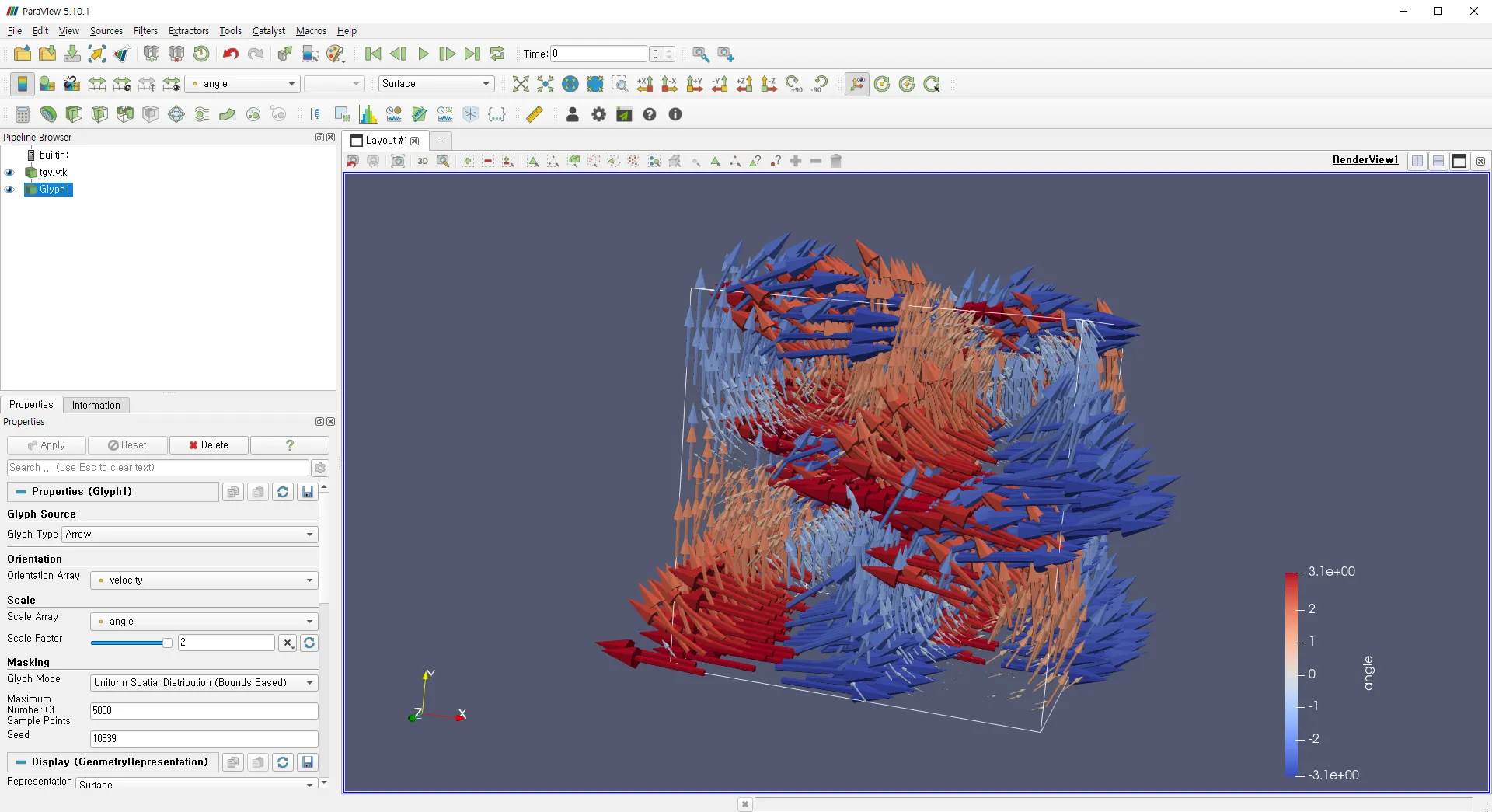Click the Scale Factor slider handle
The height and width of the screenshot is (812, 1492).
[x=167, y=643]
